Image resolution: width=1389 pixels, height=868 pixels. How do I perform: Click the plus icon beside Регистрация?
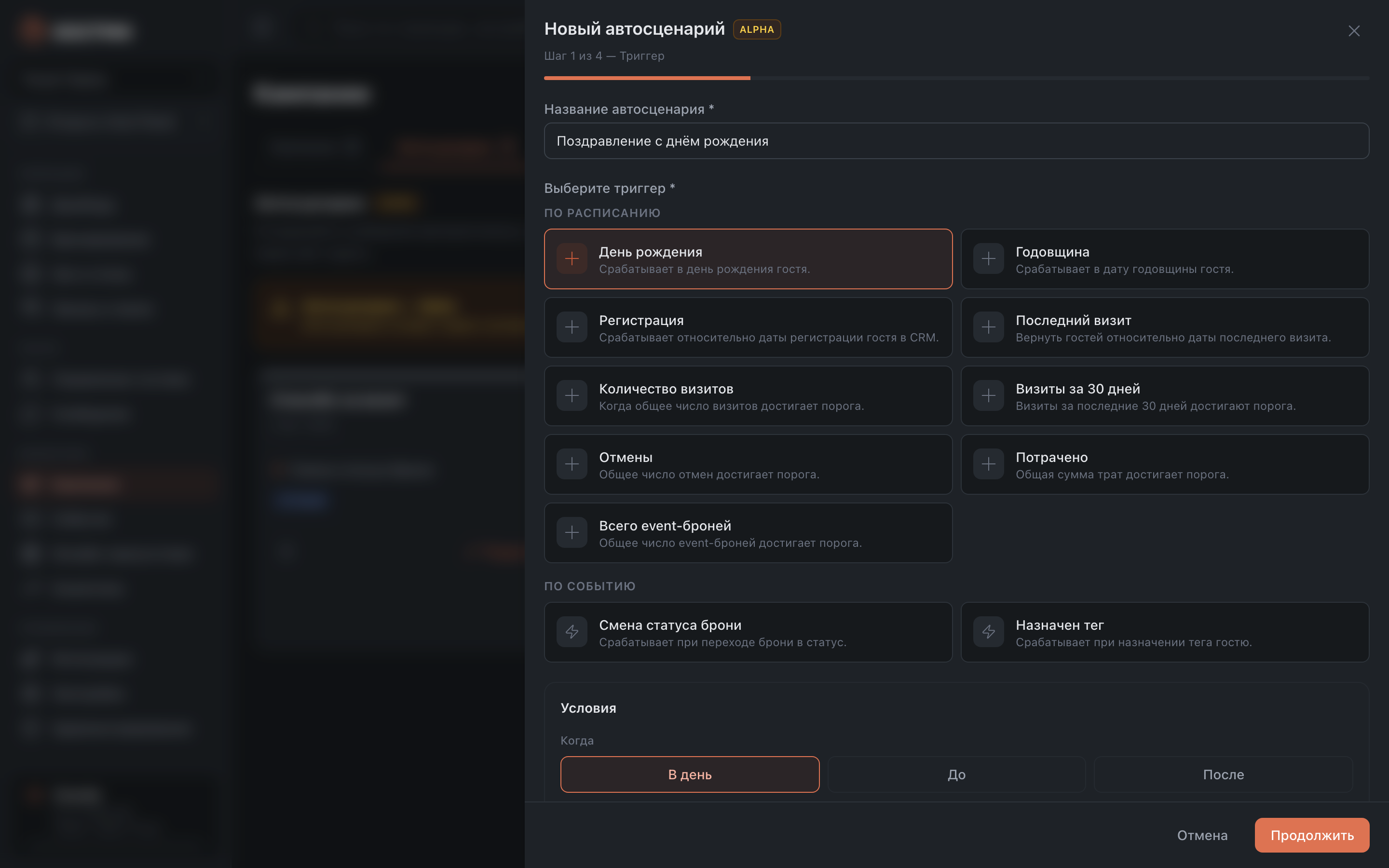(572, 327)
